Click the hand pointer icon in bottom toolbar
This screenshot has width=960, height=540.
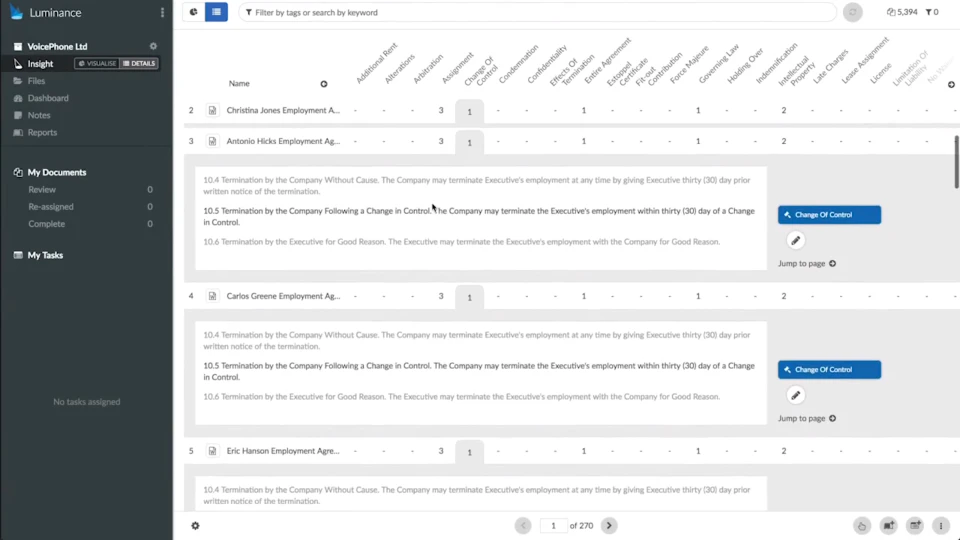coord(862,525)
